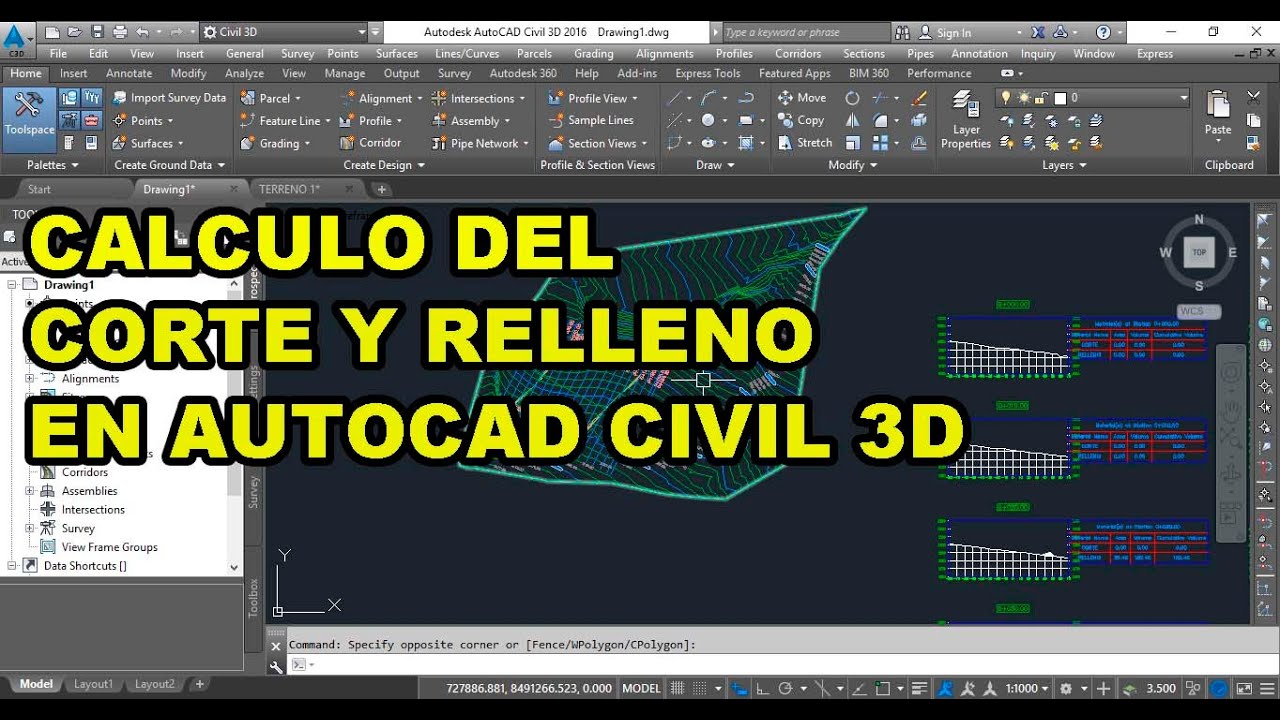The height and width of the screenshot is (720, 1280).
Task: Toggle polar tracking in status bar
Action: click(x=785, y=688)
